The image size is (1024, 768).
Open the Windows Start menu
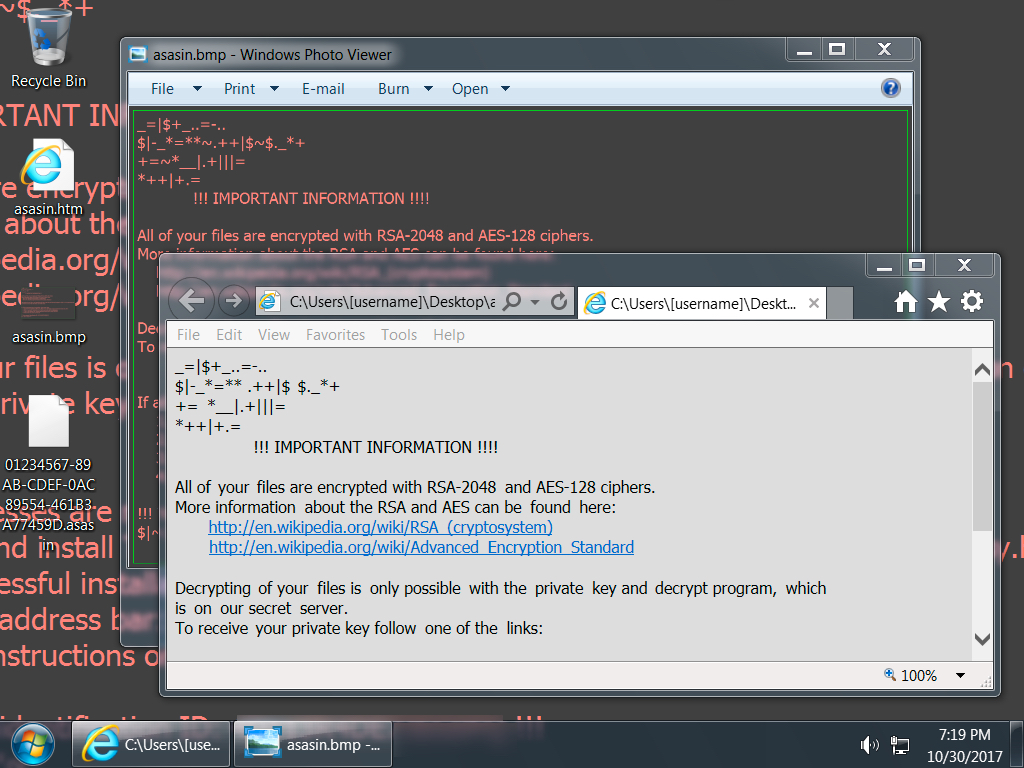[x=33, y=744]
